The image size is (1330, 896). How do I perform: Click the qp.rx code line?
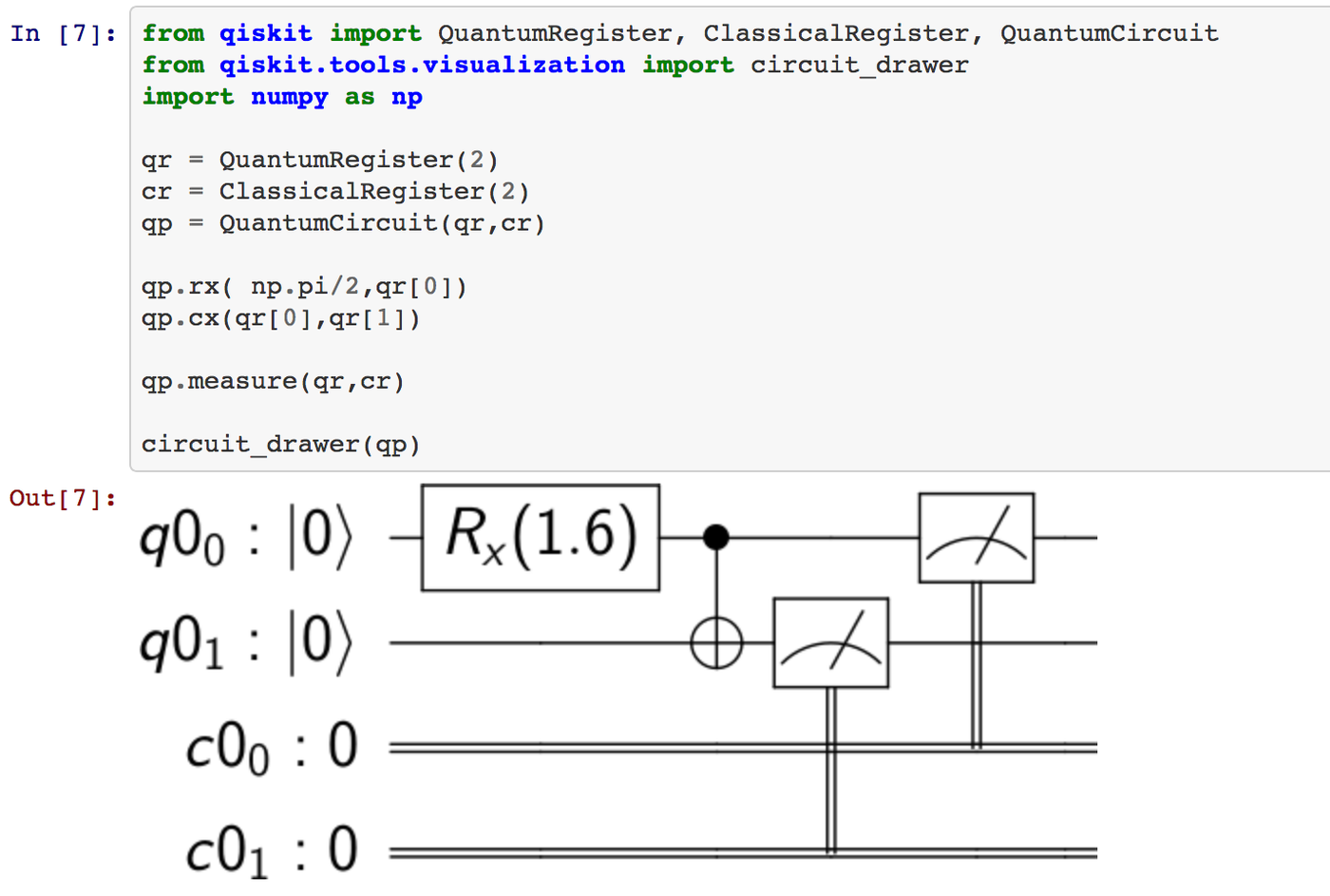[x=305, y=287]
